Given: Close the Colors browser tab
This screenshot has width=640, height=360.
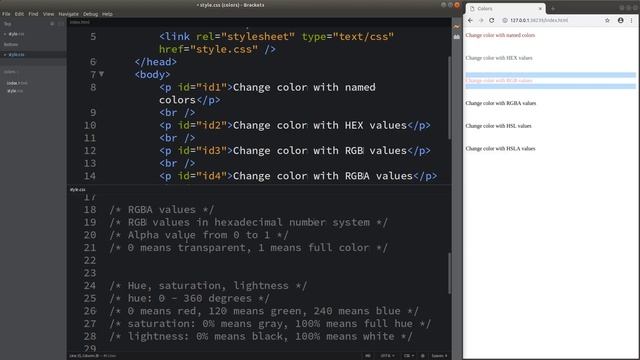Looking at the screenshot, I should click(540, 9).
